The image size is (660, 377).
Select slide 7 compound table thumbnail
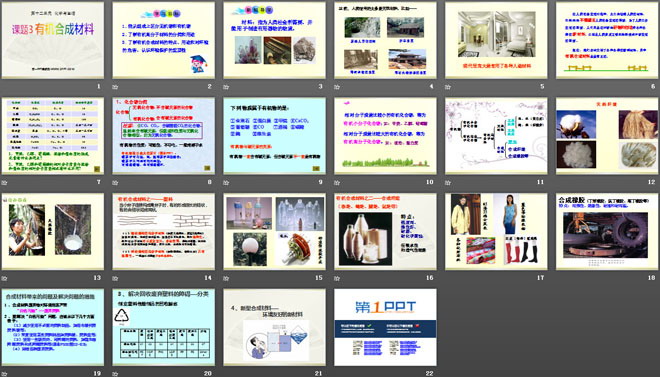pos(53,136)
